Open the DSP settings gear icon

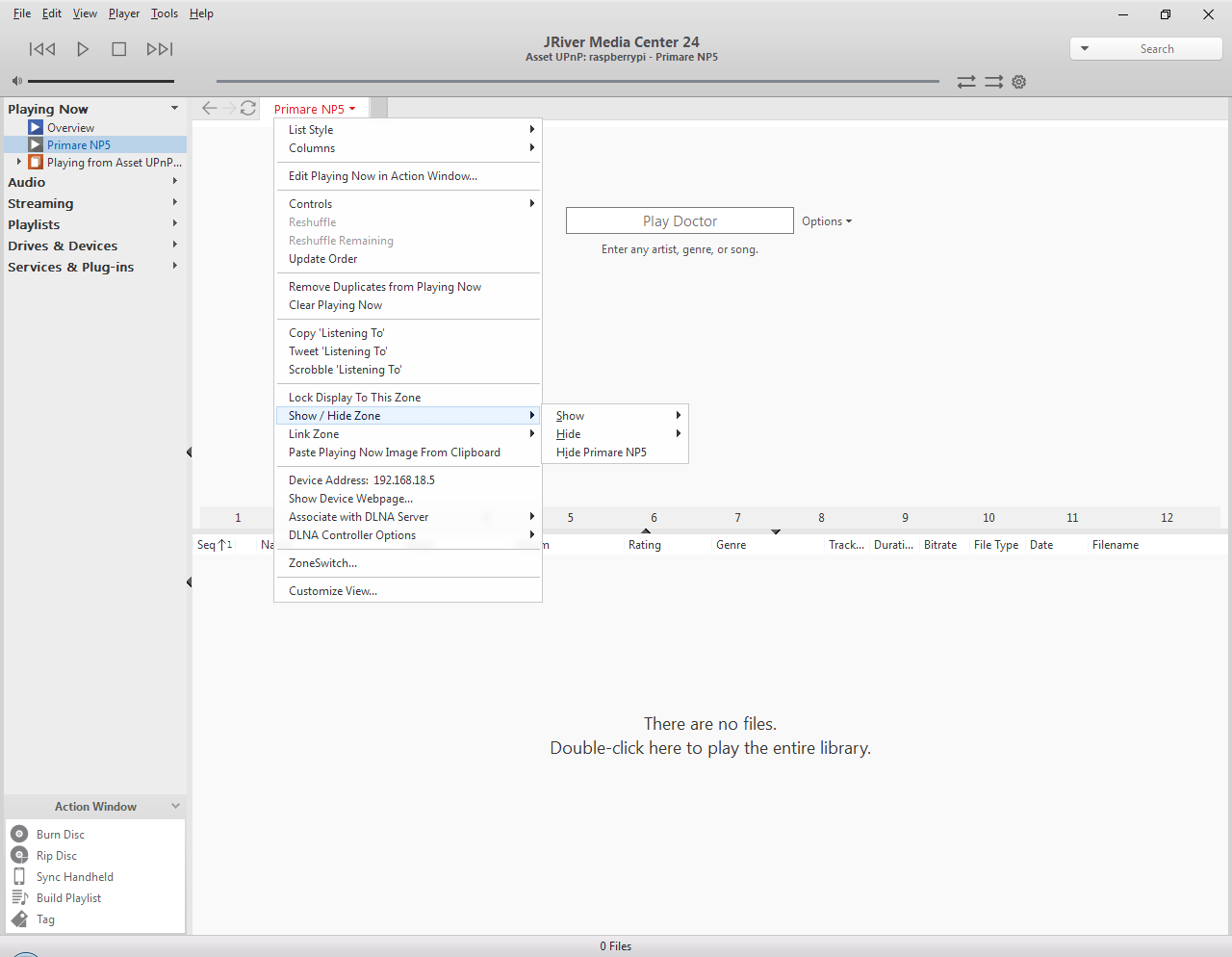coord(1019,82)
